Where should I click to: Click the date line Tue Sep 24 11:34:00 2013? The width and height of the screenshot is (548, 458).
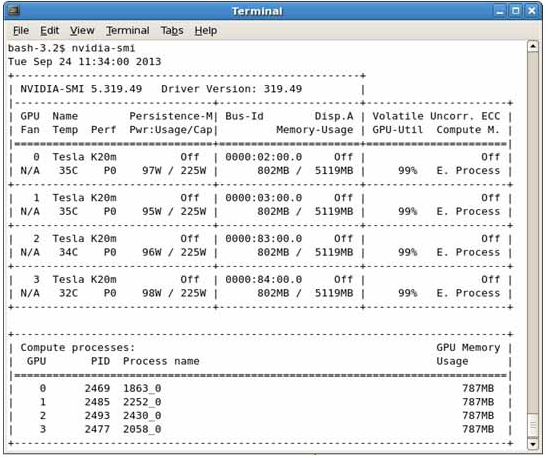tap(84, 62)
